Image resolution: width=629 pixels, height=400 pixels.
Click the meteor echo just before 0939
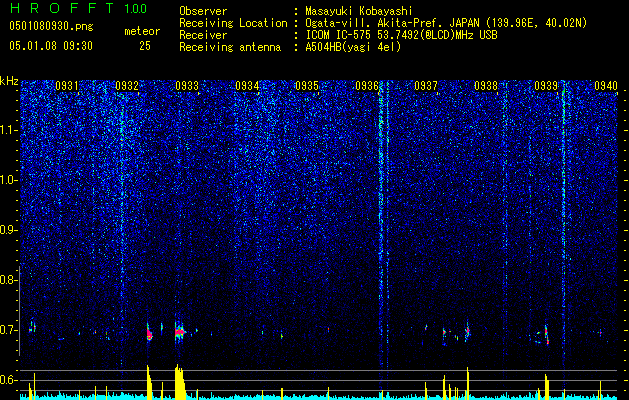pos(546,335)
